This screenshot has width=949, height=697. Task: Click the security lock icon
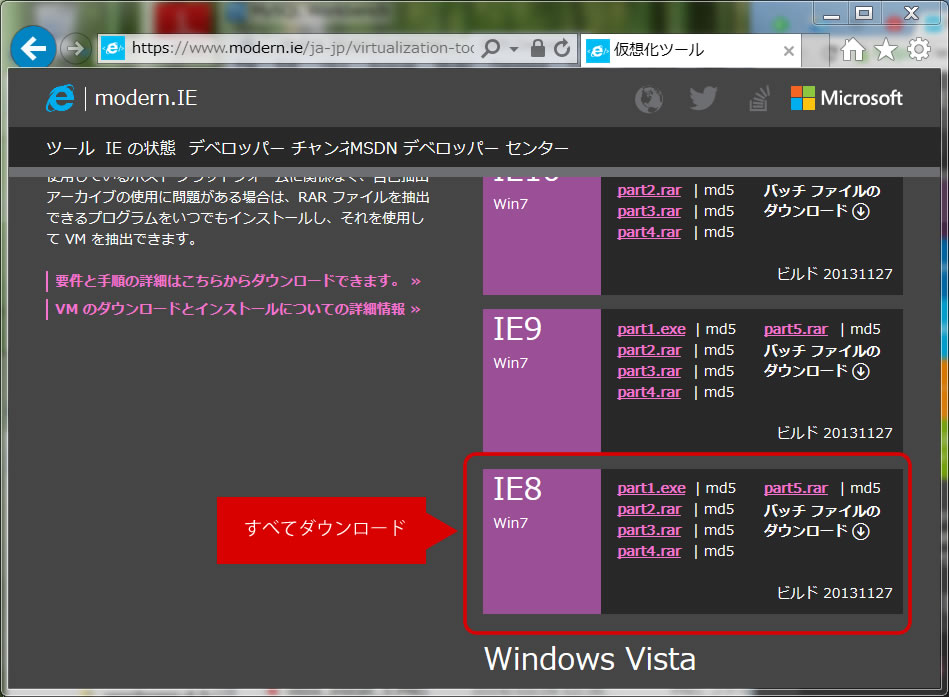coord(537,48)
